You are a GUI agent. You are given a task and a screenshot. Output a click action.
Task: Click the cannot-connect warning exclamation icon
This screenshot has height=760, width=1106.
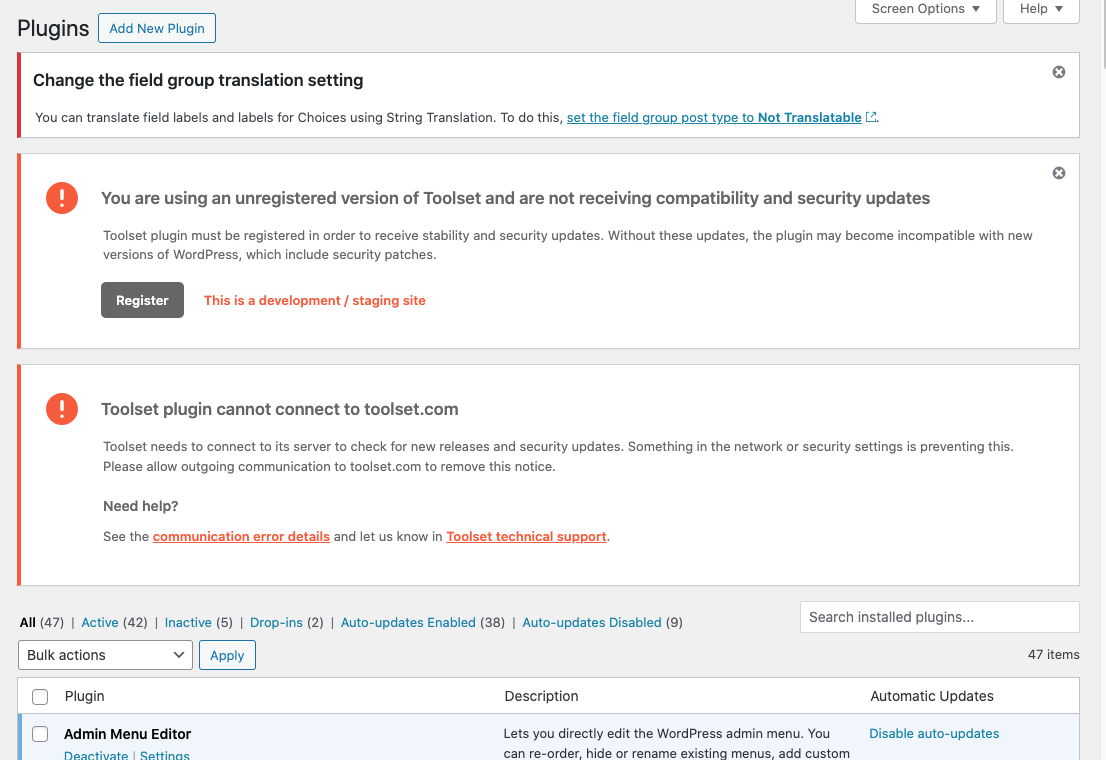[62, 409]
